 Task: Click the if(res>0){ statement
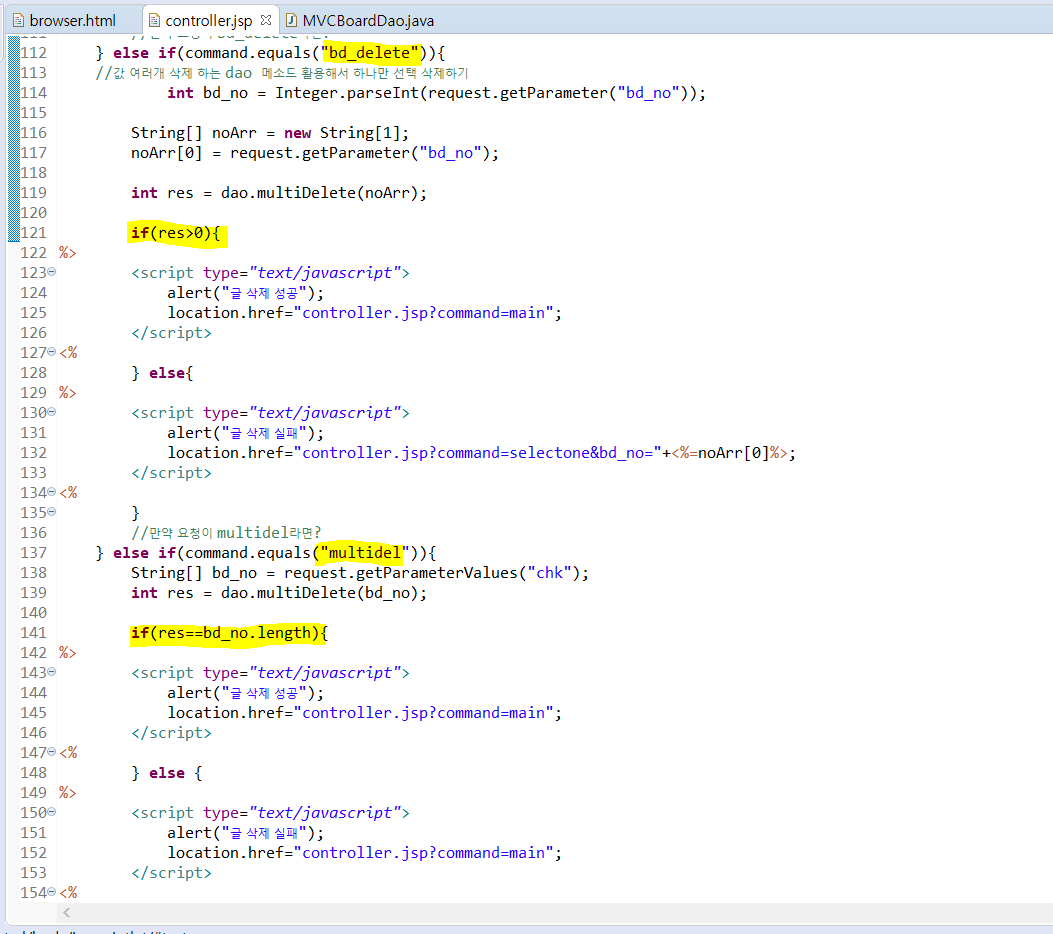[x=175, y=233]
